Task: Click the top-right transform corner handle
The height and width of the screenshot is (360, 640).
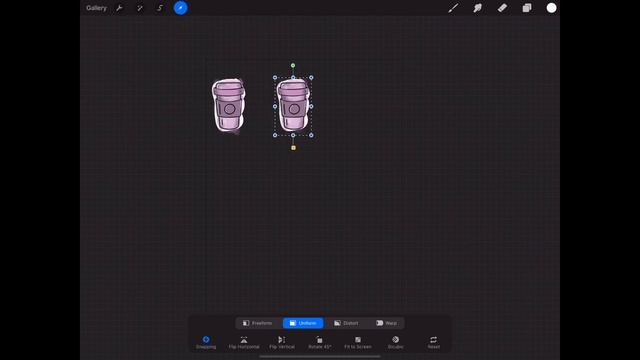Action: coord(311,78)
